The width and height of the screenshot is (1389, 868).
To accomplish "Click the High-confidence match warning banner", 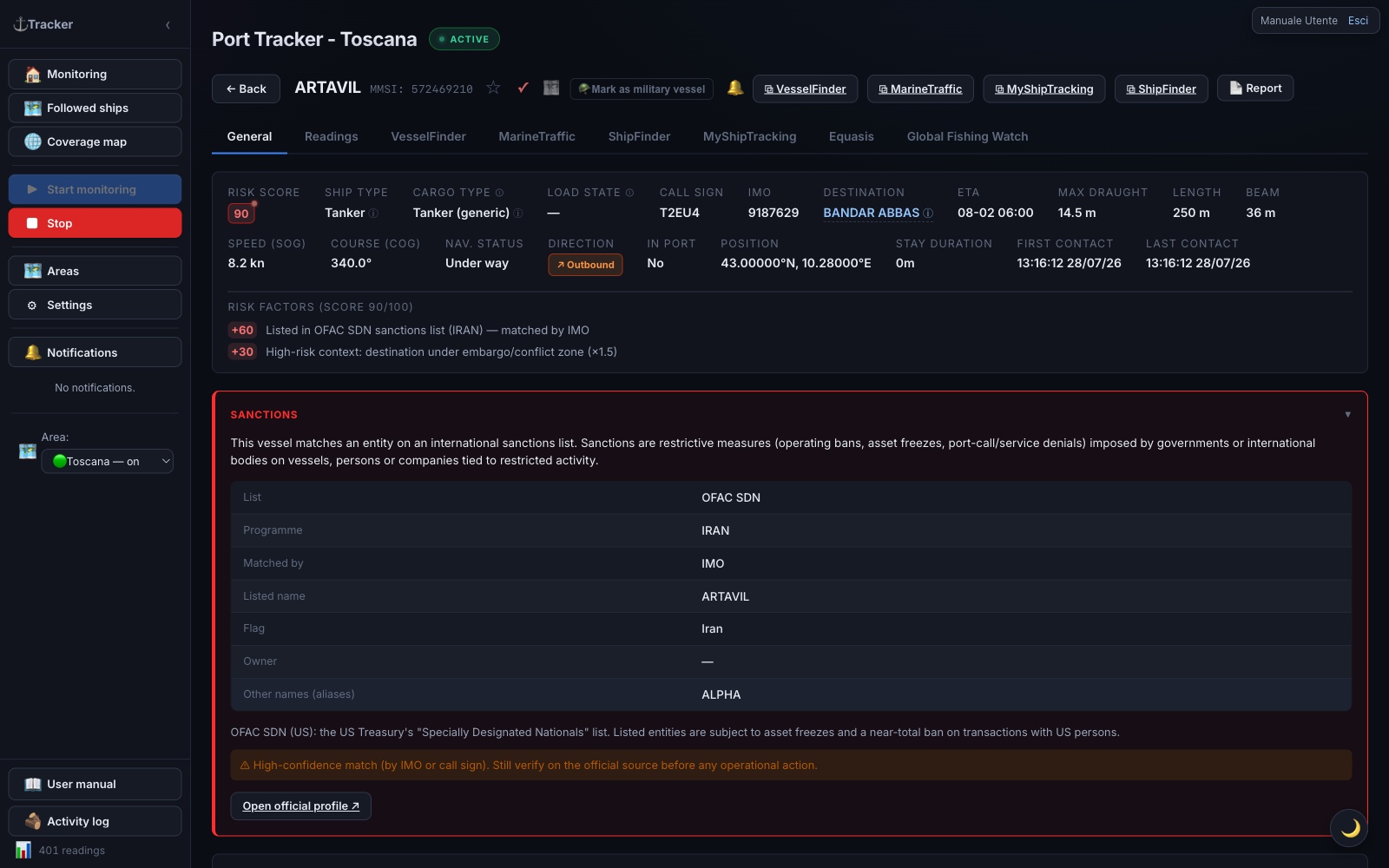I will [x=791, y=766].
